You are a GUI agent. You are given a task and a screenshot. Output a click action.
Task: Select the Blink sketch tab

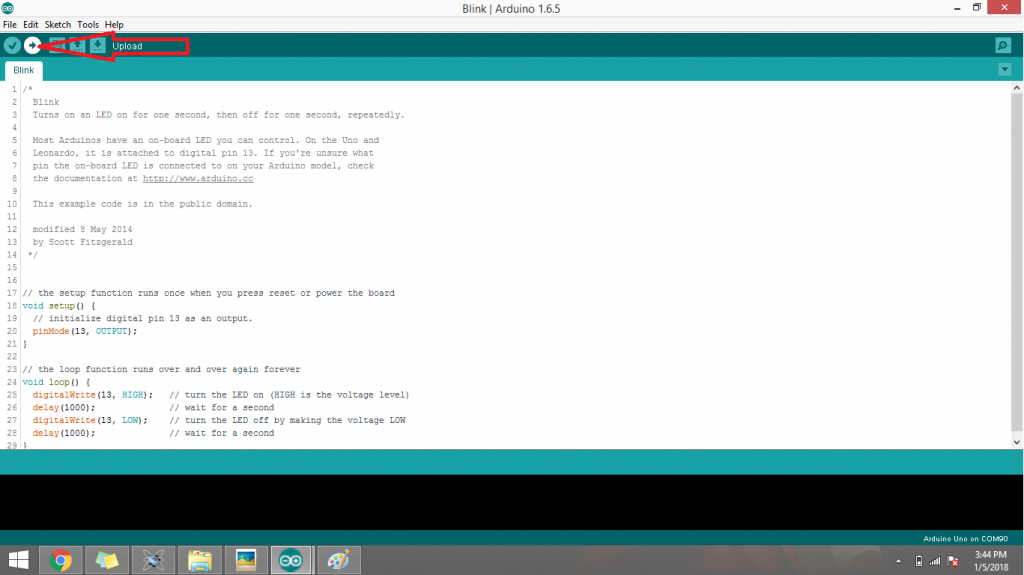click(x=23, y=70)
